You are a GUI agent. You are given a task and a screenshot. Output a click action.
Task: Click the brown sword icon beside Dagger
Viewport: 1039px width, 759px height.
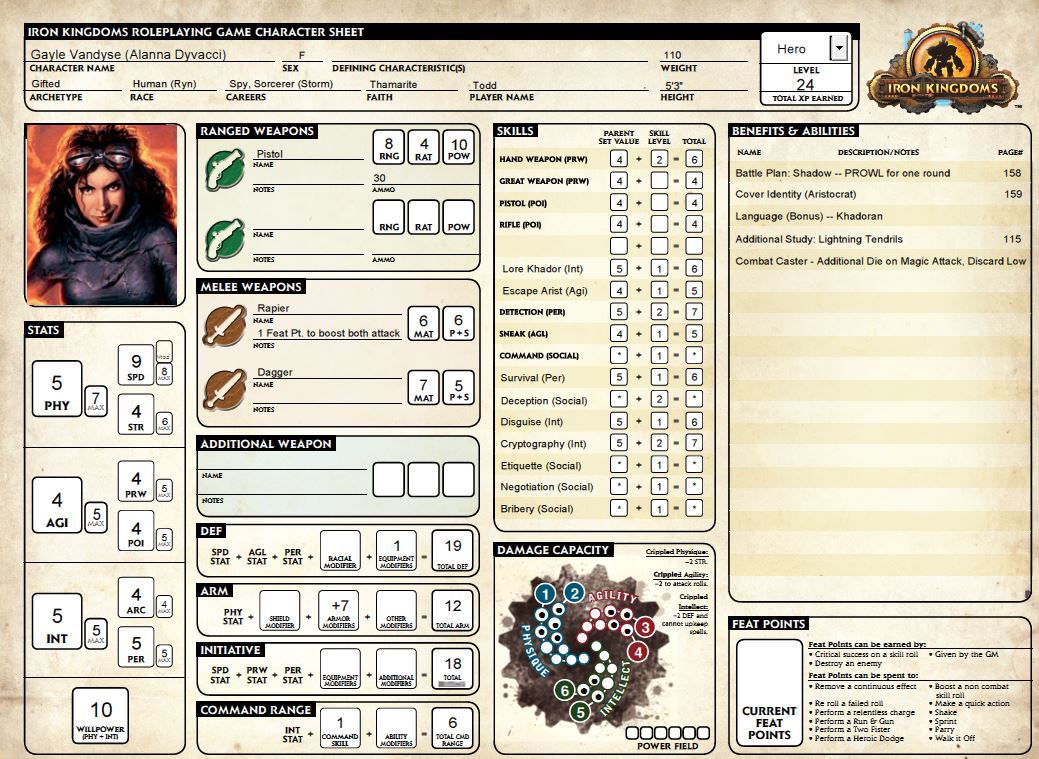click(x=225, y=390)
